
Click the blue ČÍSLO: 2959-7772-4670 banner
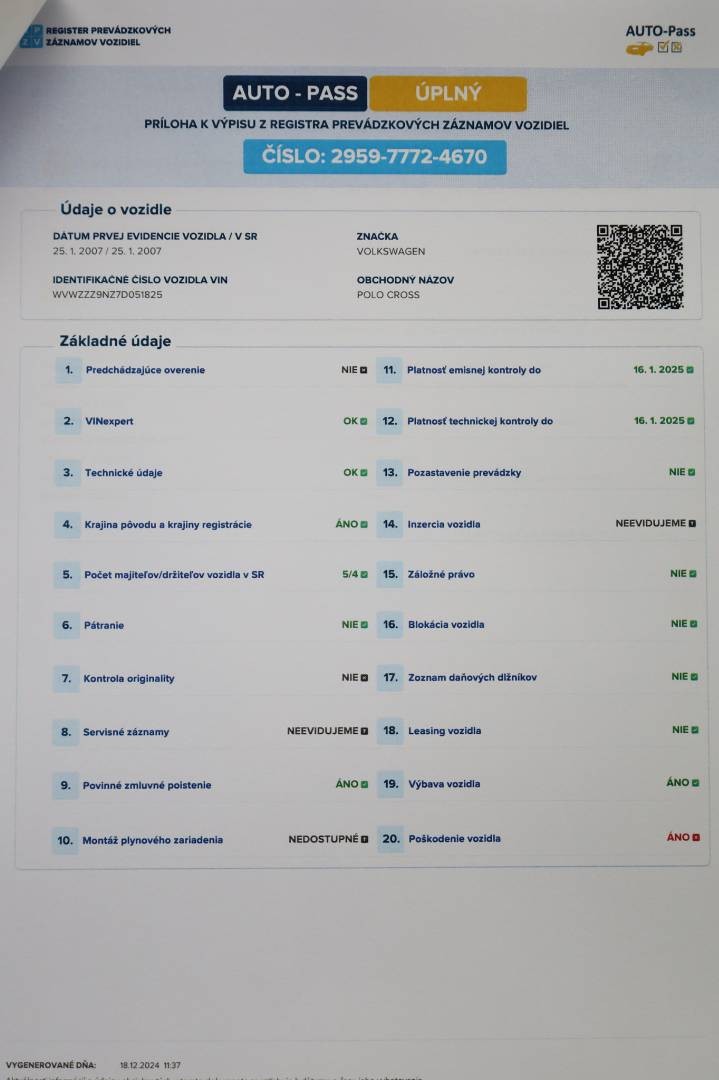pyautogui.click(x=375, y=156)
